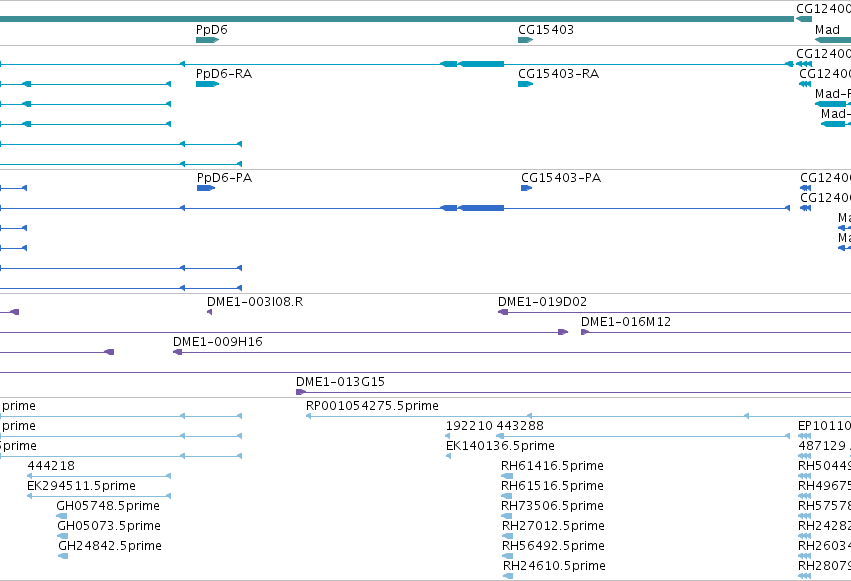Image resolution: width=851 pixels, height=581 pixels.
Task: Select the CG15403-PA label
Action: click(561, 178)
